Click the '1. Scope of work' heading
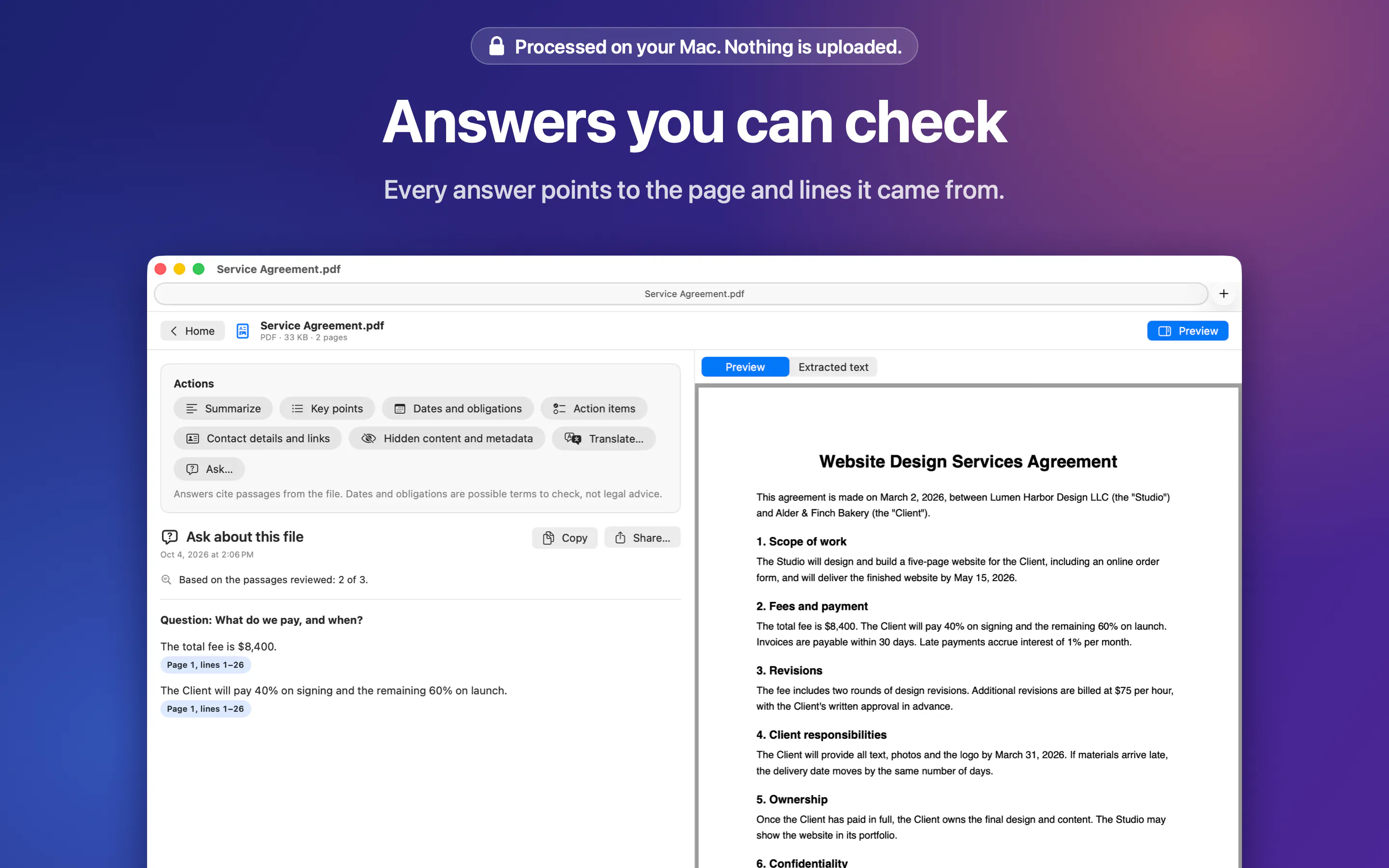The image size is (1389, 868). point(801,542)
